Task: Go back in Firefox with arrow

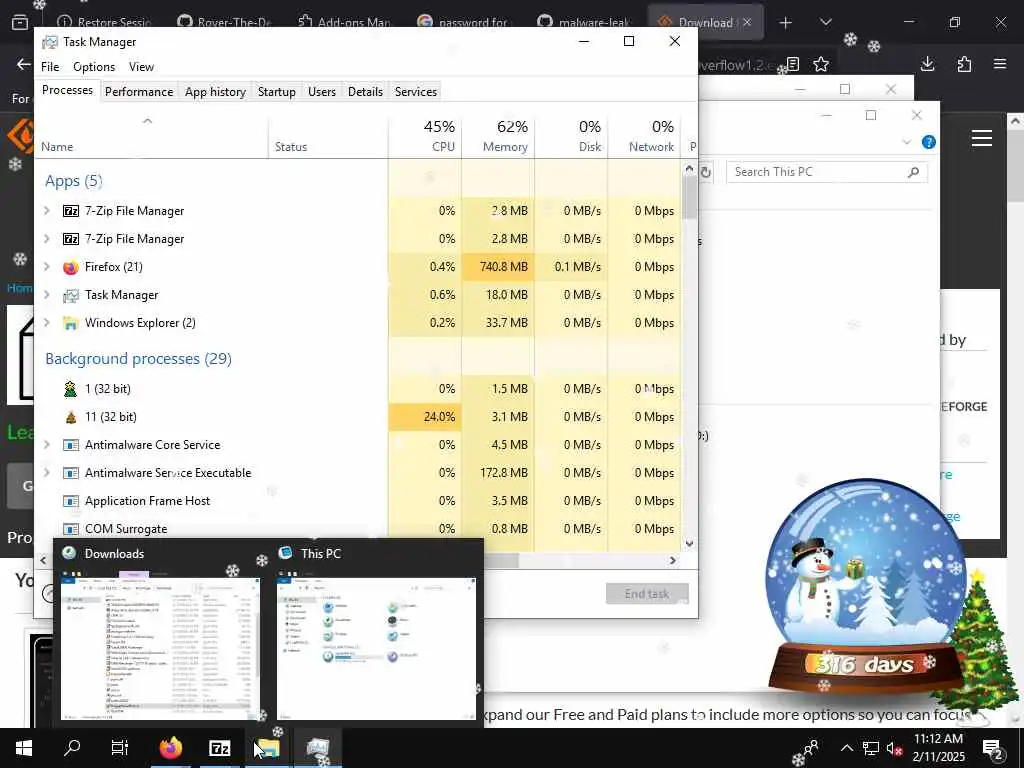Action: [24, 64]
